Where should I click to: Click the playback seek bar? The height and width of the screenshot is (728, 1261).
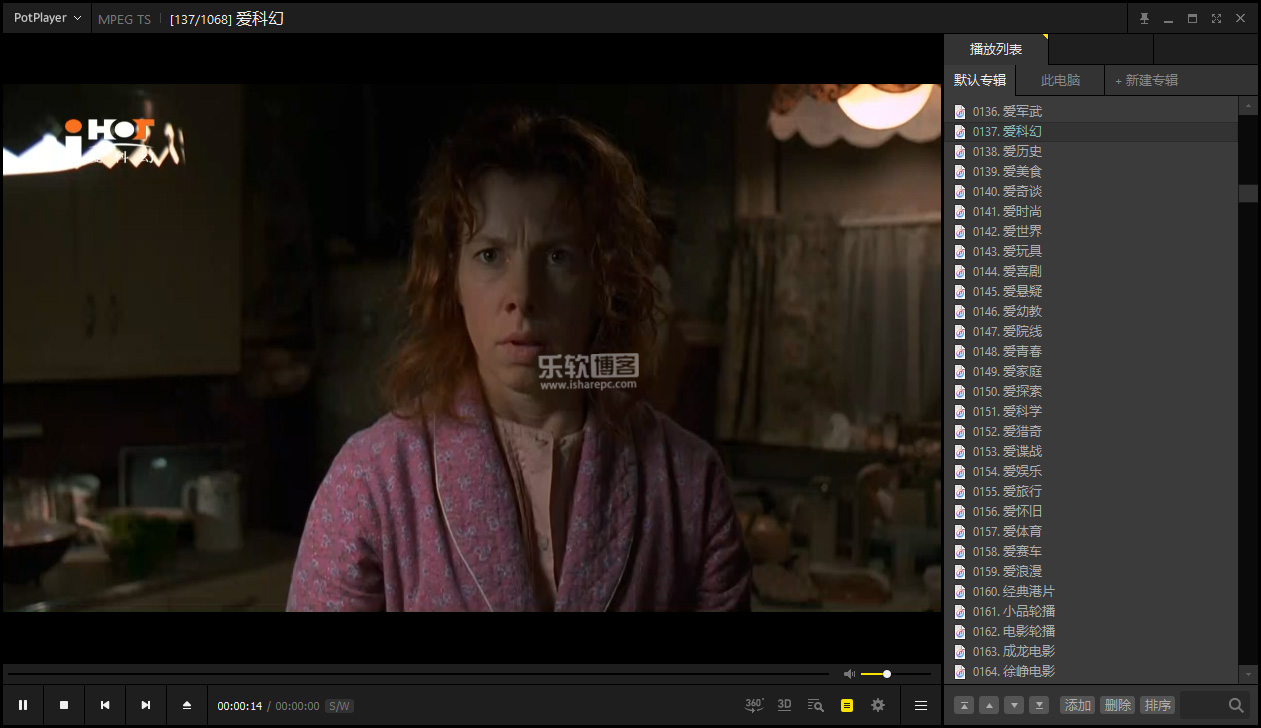(418, 674)
